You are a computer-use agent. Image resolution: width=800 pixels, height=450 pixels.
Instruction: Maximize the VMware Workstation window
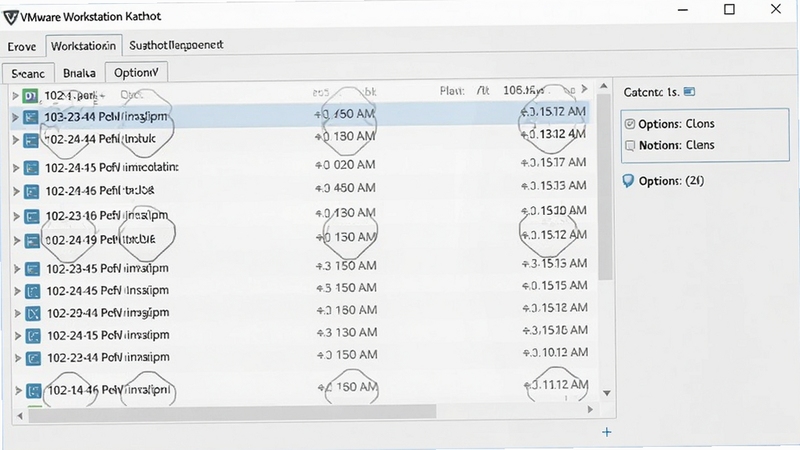pos(730,9)
